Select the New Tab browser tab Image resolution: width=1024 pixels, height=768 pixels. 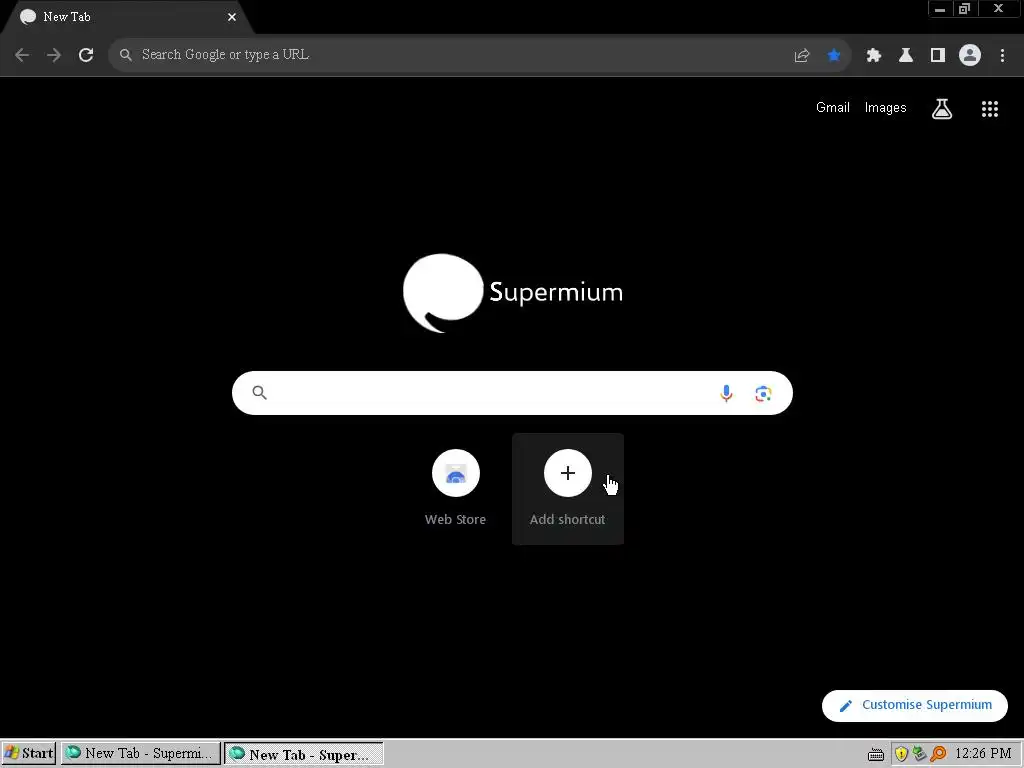[x=127, y=17]
